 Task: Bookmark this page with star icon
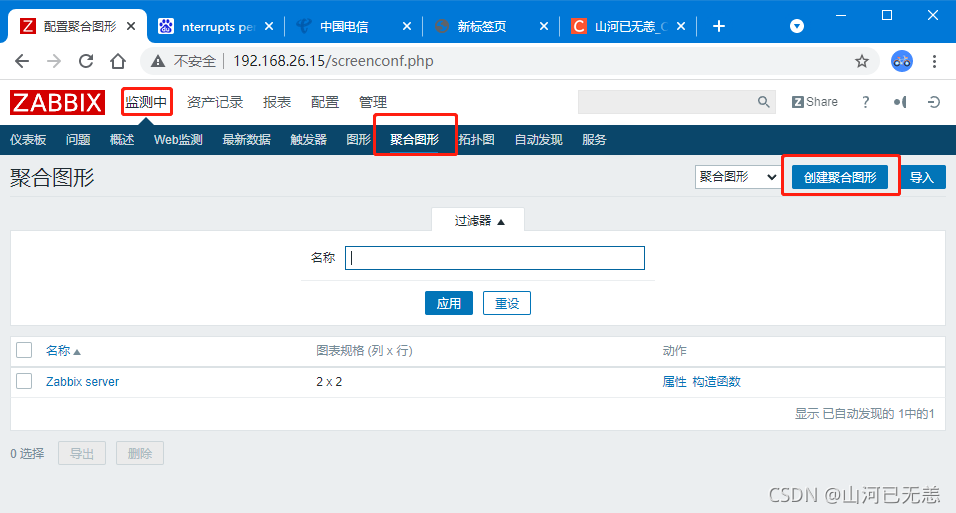(x=861, y=61)
